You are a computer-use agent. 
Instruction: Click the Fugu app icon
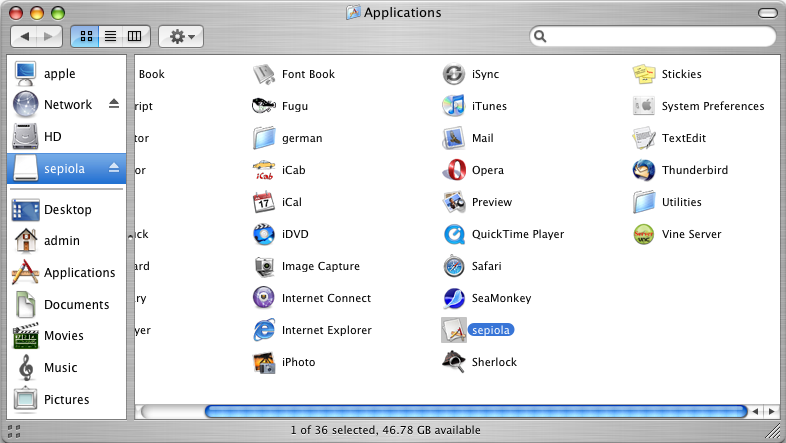tap(264, 106)
